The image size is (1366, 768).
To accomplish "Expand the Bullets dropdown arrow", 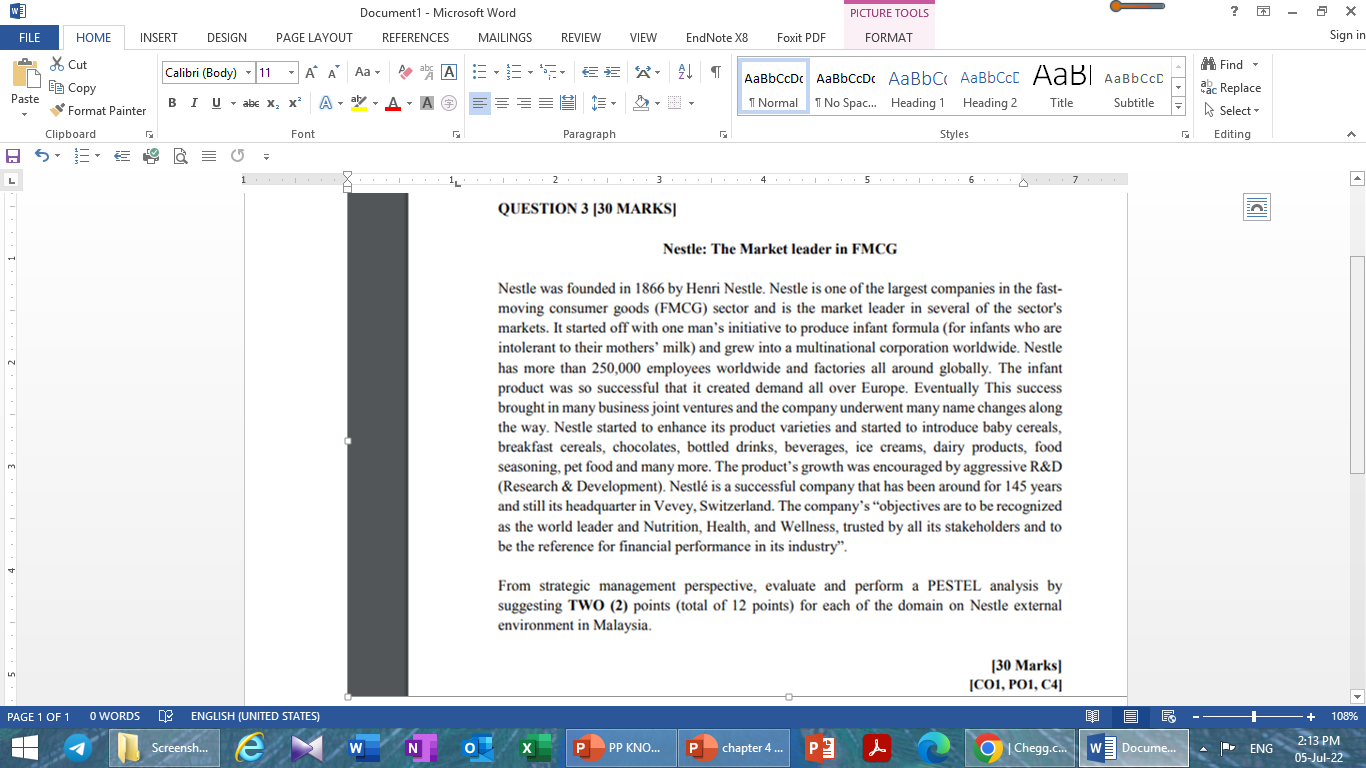I will [x=495, y=73].
